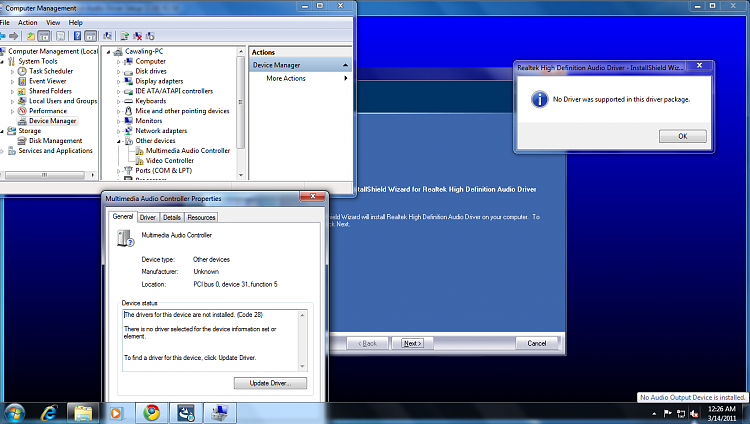The height and width of the screenshot is (424, 750).
Task: Switch to the Details tab
Action: coord(172,217)
